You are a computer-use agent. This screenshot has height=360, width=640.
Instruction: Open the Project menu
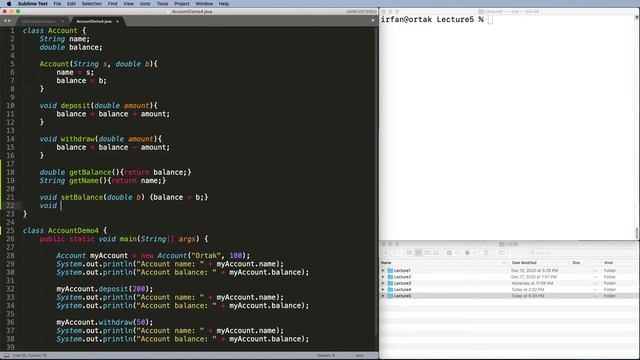pyautogui.click(x=182, y=4)
